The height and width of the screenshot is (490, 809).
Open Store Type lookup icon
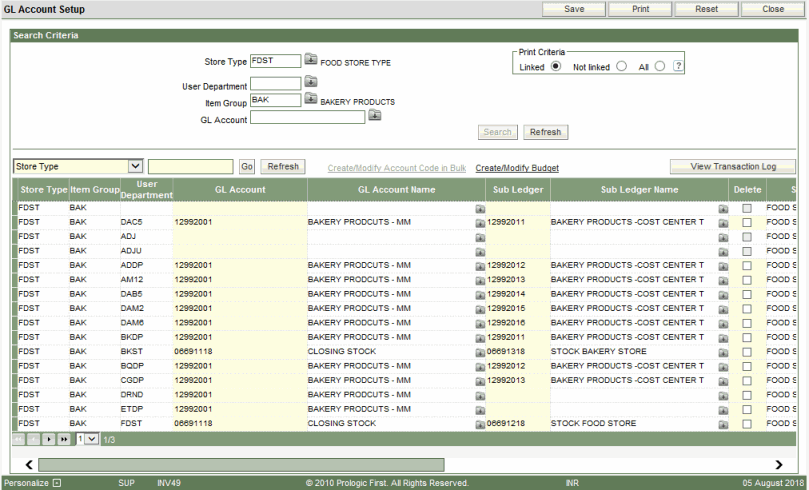[311, 59]
